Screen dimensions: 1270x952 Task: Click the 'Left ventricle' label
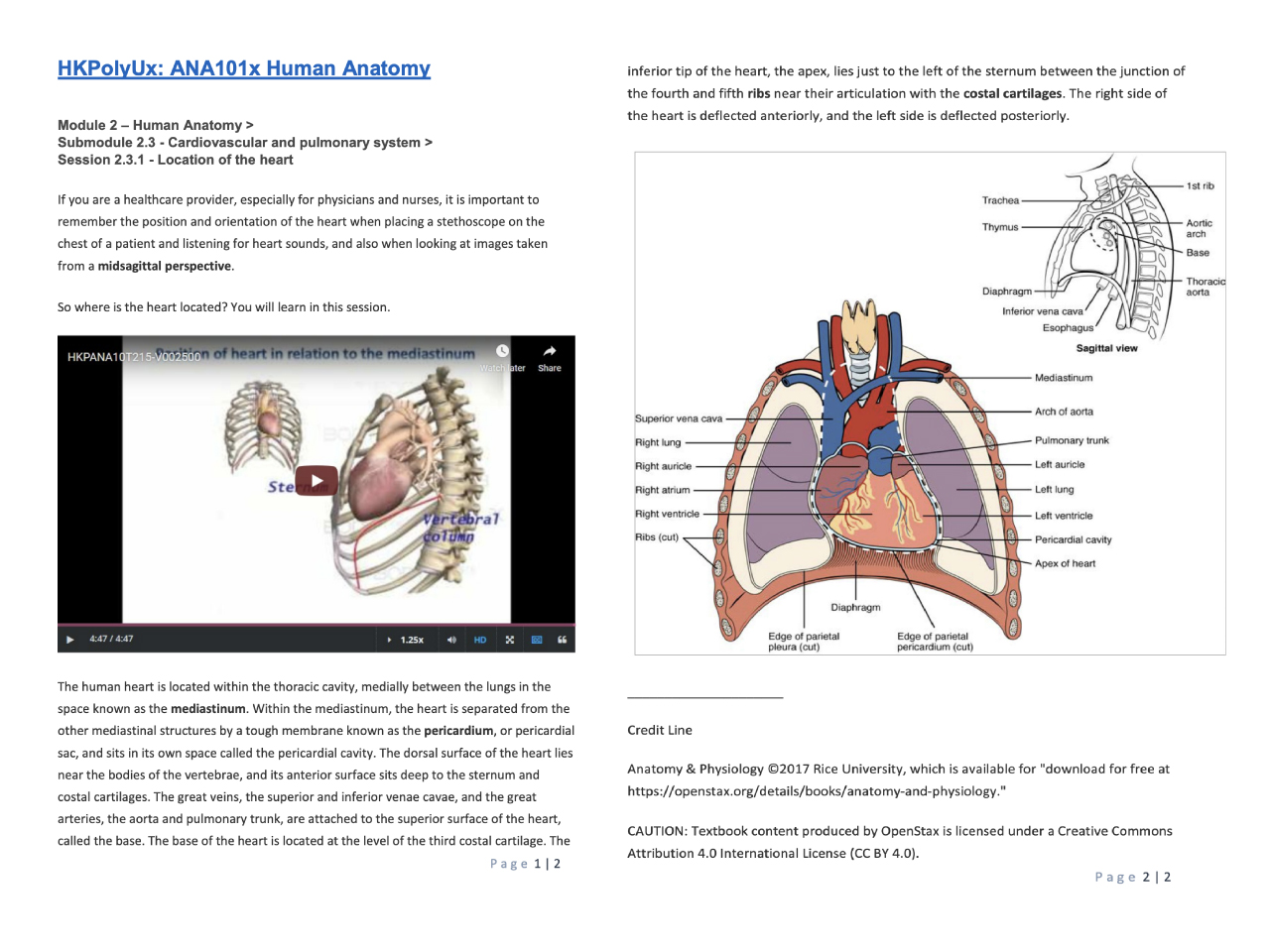1064,516
